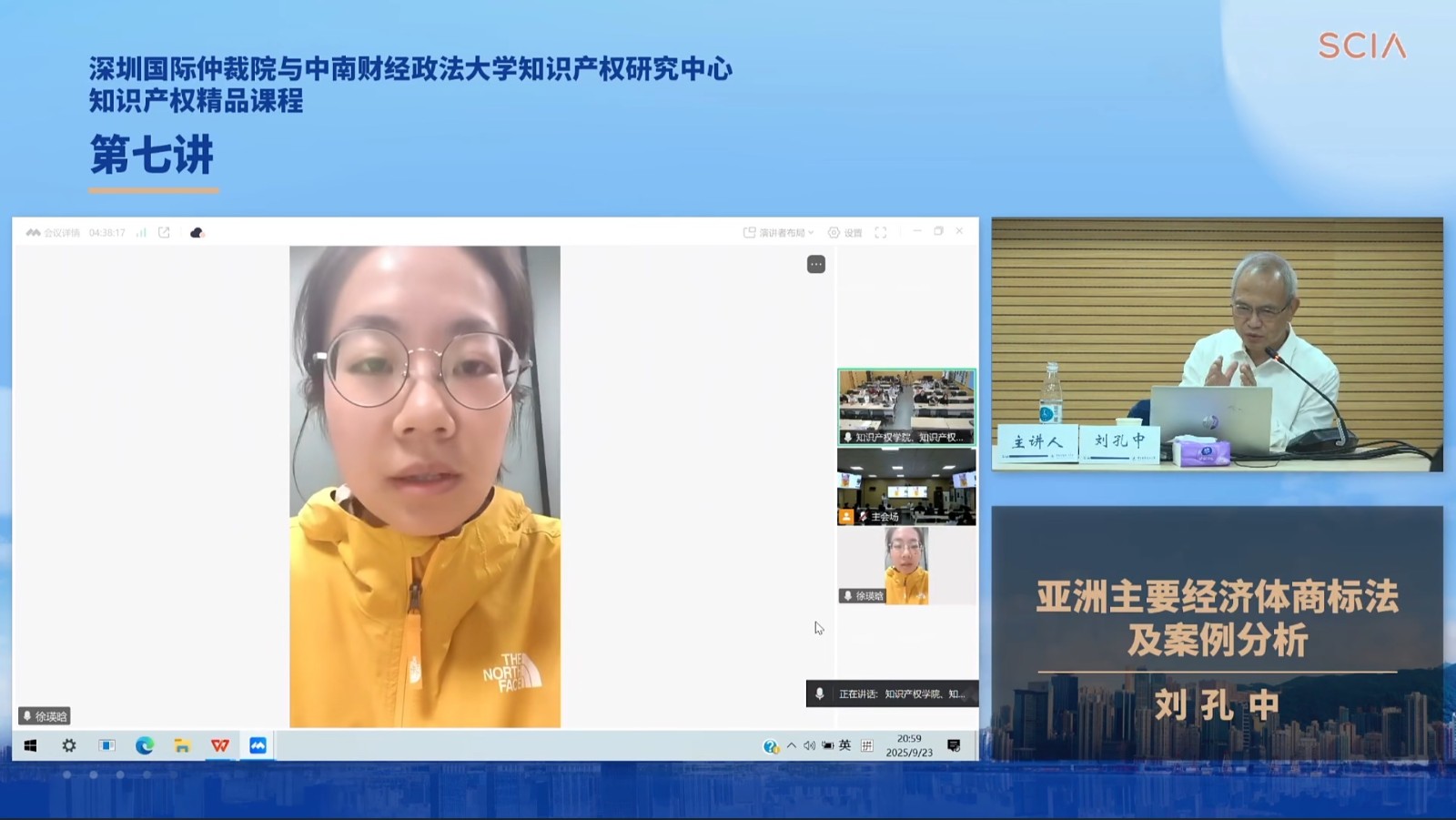Check connection quality via the signal bars icon

click(x=141, y=232)
